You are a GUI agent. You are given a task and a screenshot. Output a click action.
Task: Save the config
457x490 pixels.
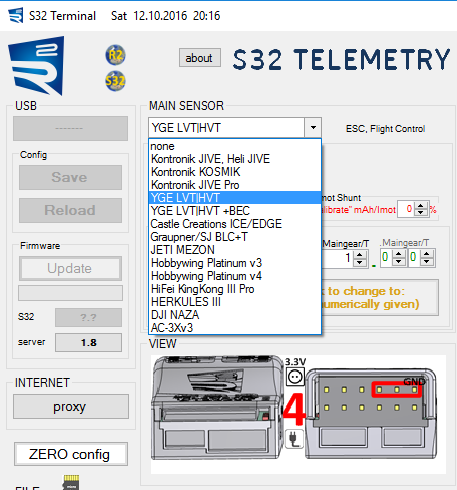70,177
